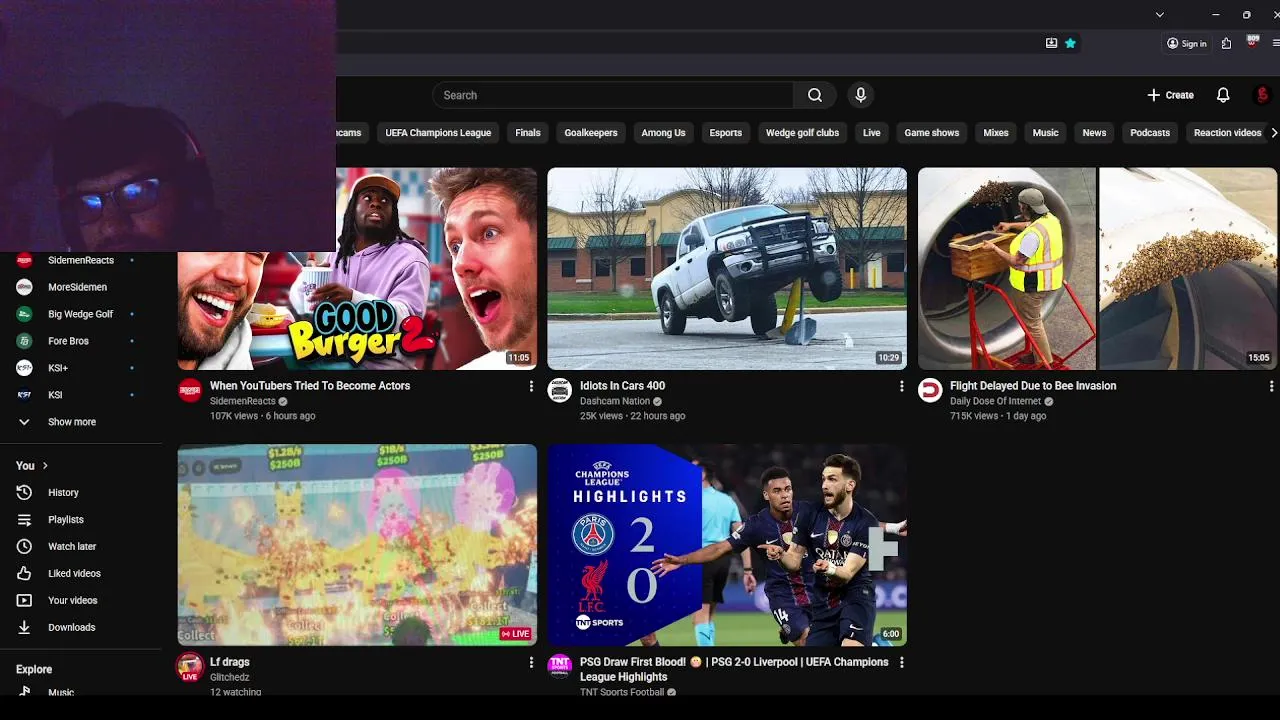Click the bookmark star in address bar

[x=1070, y=43]
